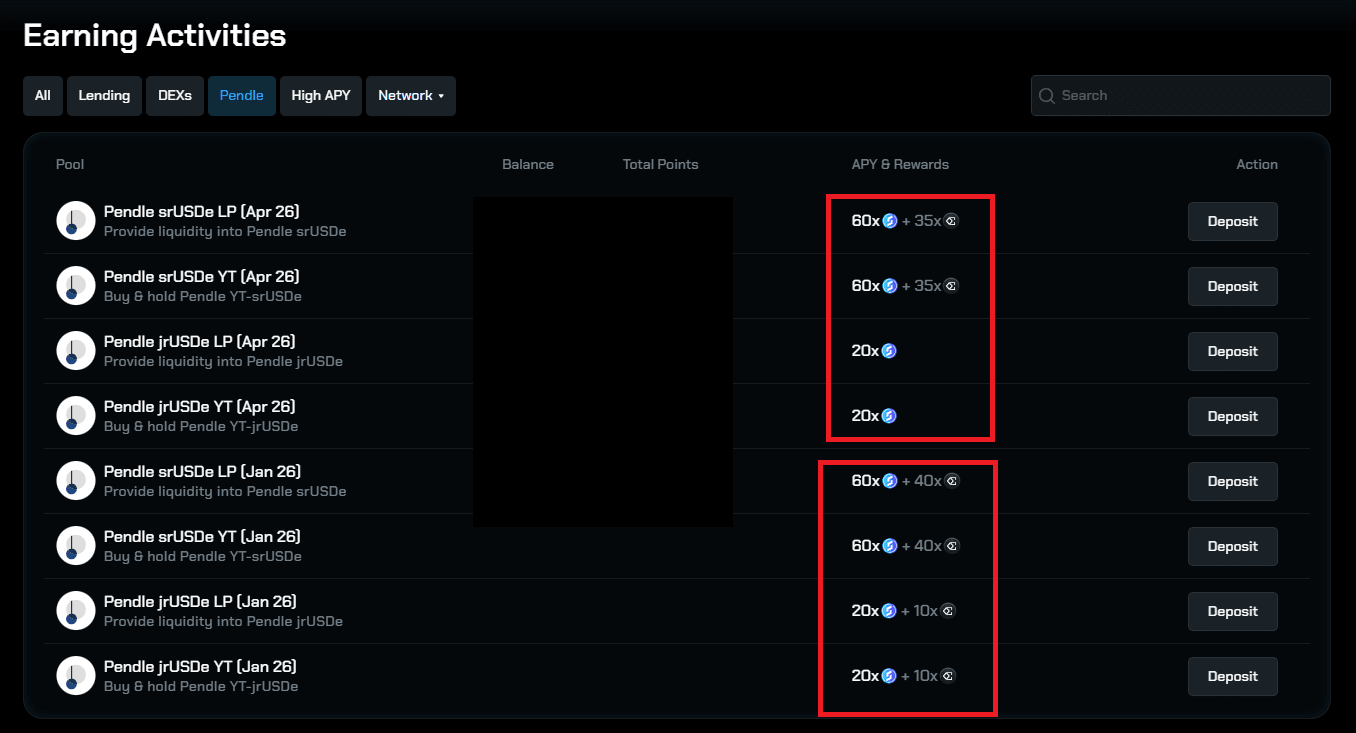This screenshot has width=1356, height=733.
Task: Click the Pendle jrUSDe LP (Jan 26) pool icon
Action: (x=75, y=611)
